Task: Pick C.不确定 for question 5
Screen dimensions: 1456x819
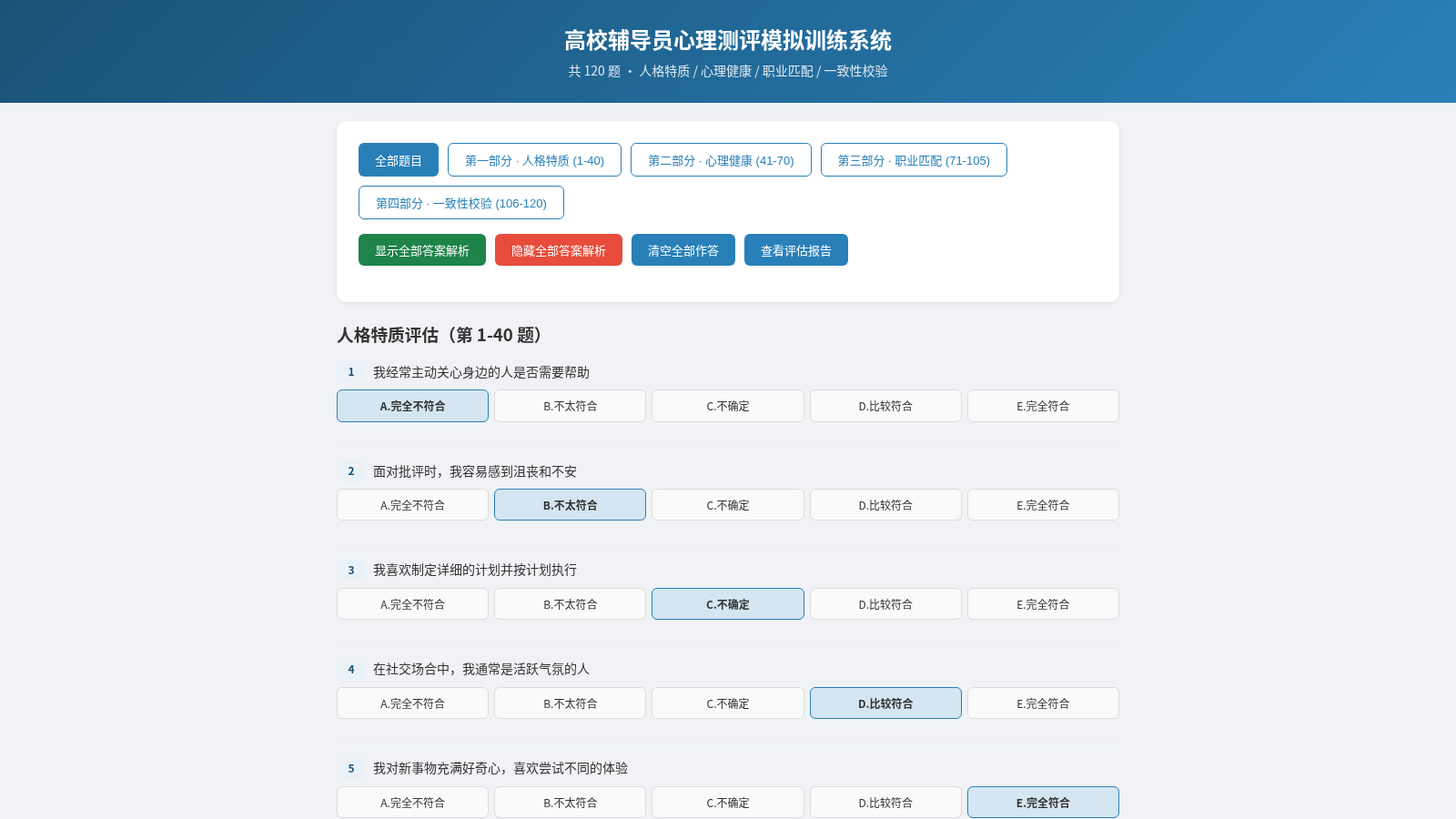Action: coord(728,803)
